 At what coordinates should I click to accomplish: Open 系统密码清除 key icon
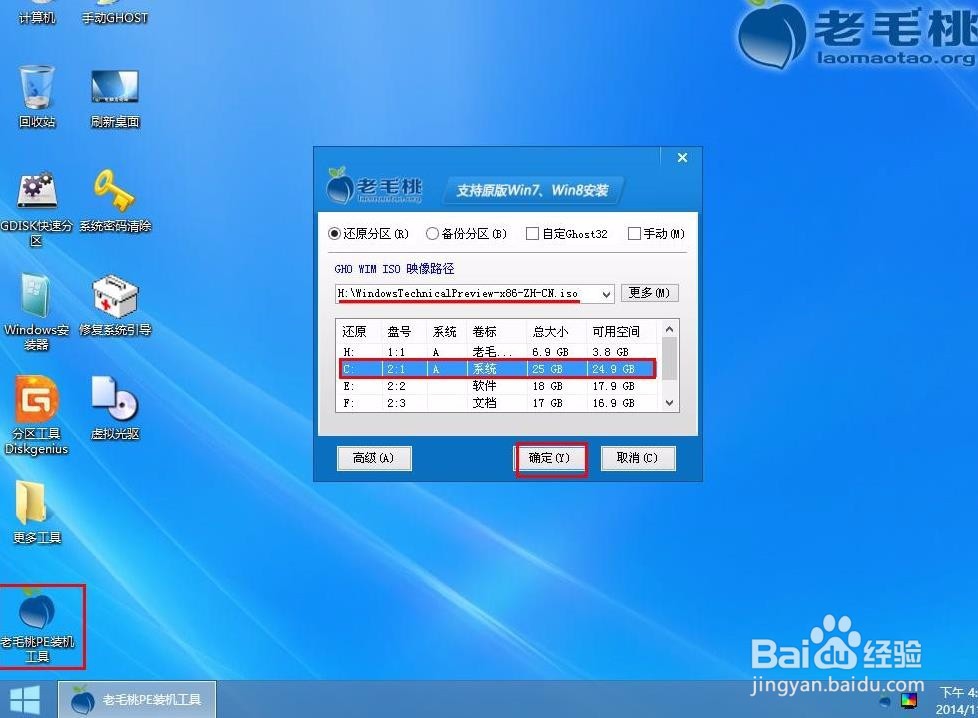(115, 201)
